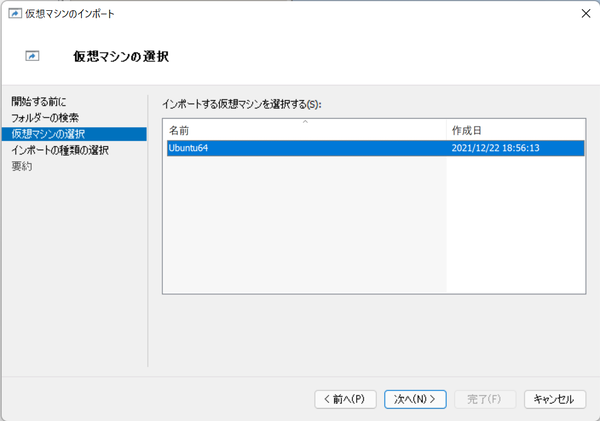Go to 開始する前に step

[x=39, y=101]
